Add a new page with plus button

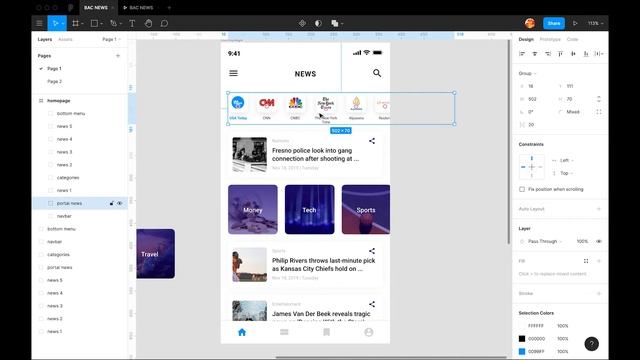click(118, 56)
